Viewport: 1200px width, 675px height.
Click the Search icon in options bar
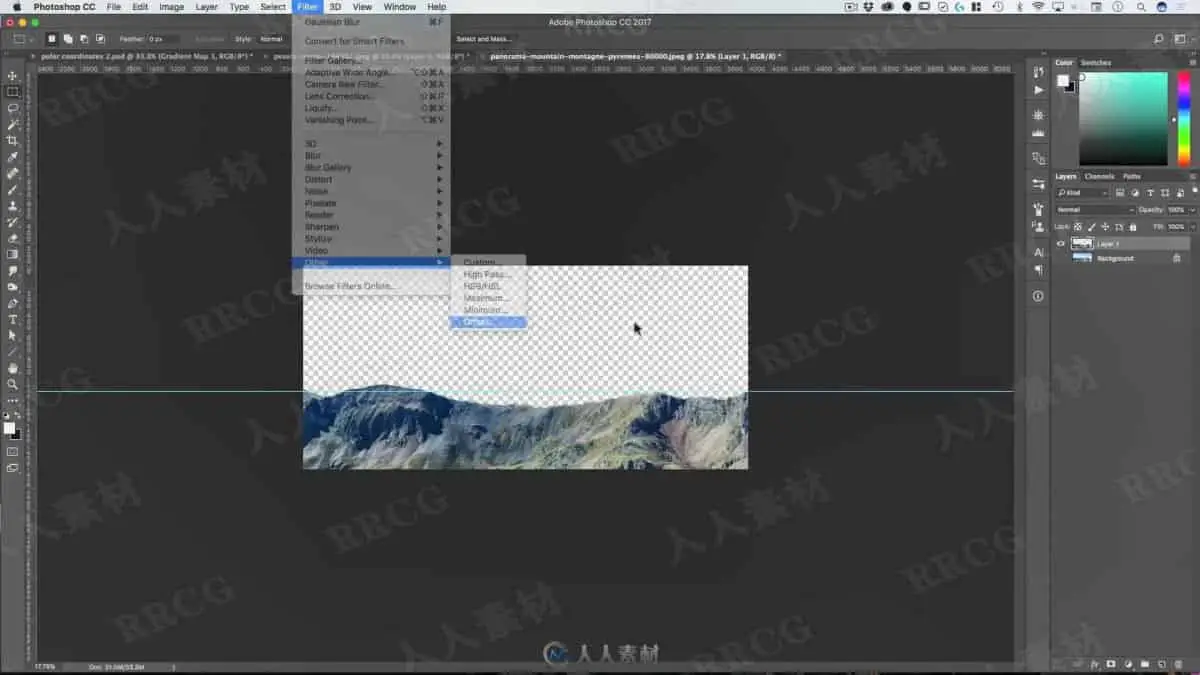(x=1159, y=39)
